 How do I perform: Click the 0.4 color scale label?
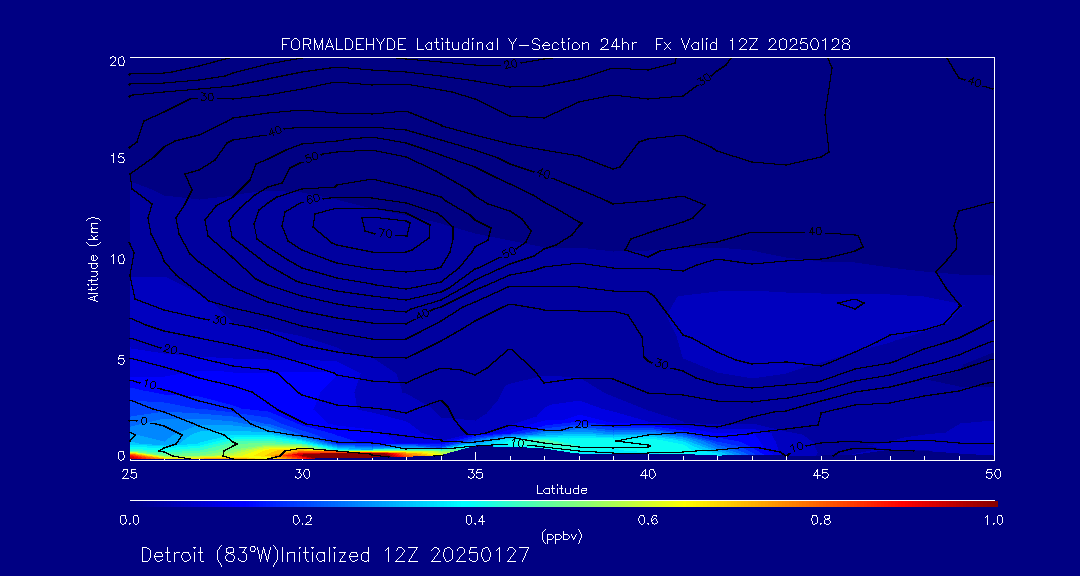[475, 520]
